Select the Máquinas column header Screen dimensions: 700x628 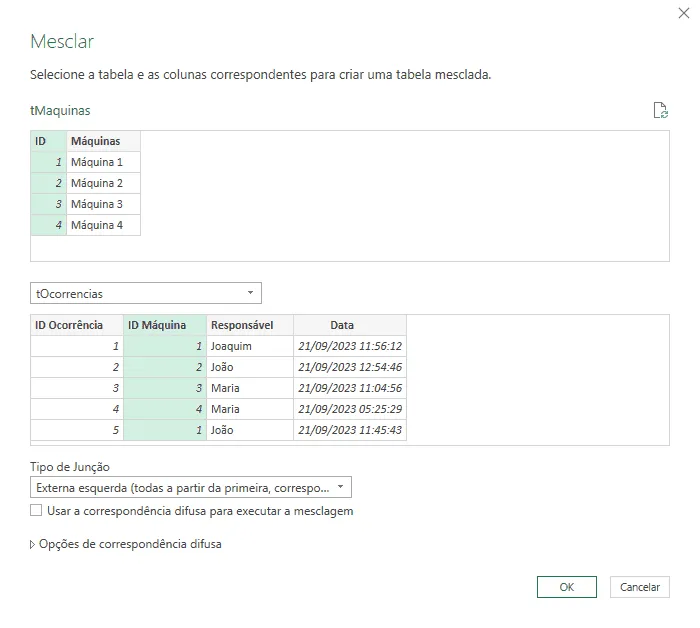pyautogui.click(x=104, y=141)
